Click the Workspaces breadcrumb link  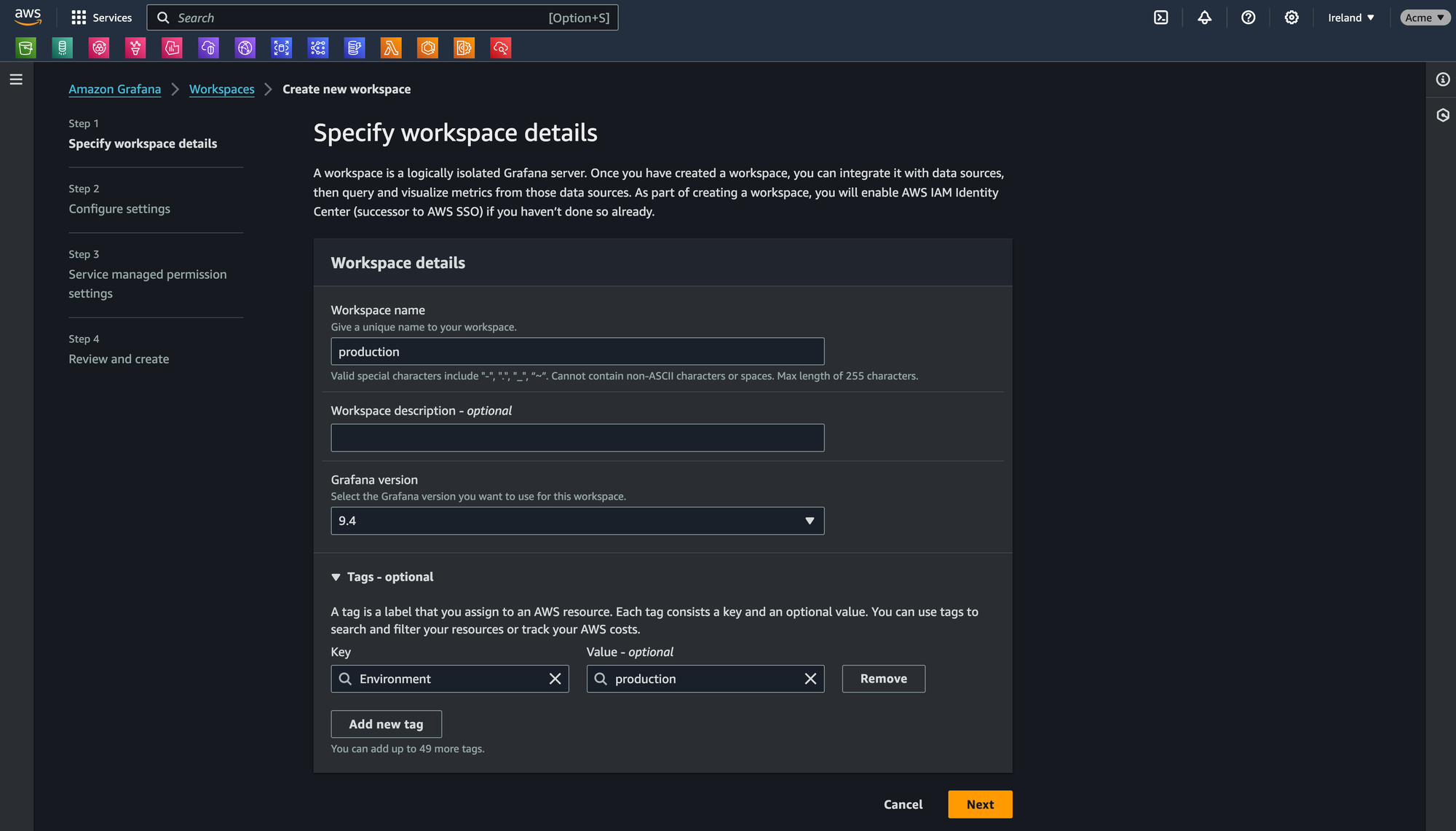point(222,89)
